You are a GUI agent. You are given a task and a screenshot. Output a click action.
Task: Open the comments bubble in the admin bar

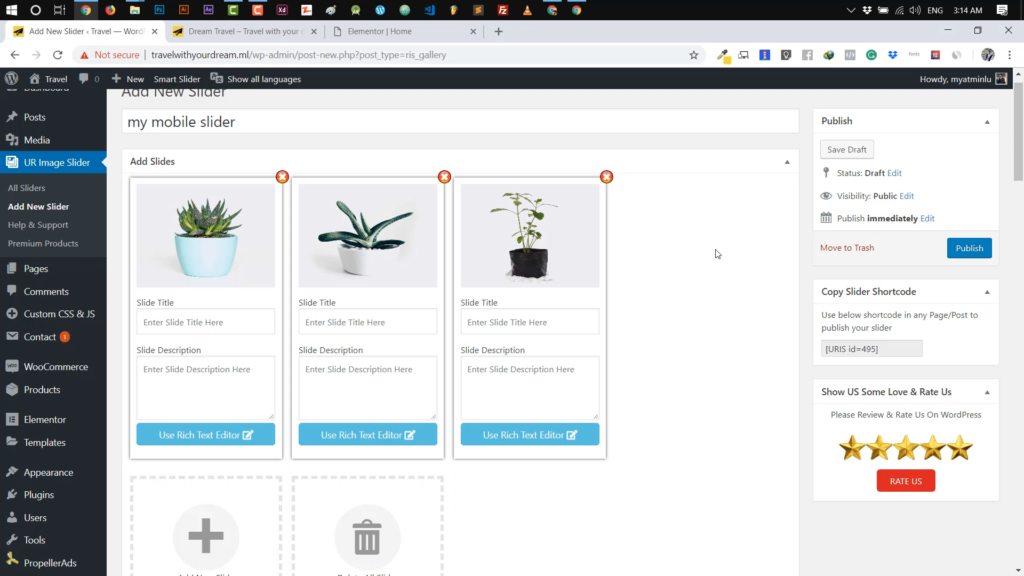(89, 78)
